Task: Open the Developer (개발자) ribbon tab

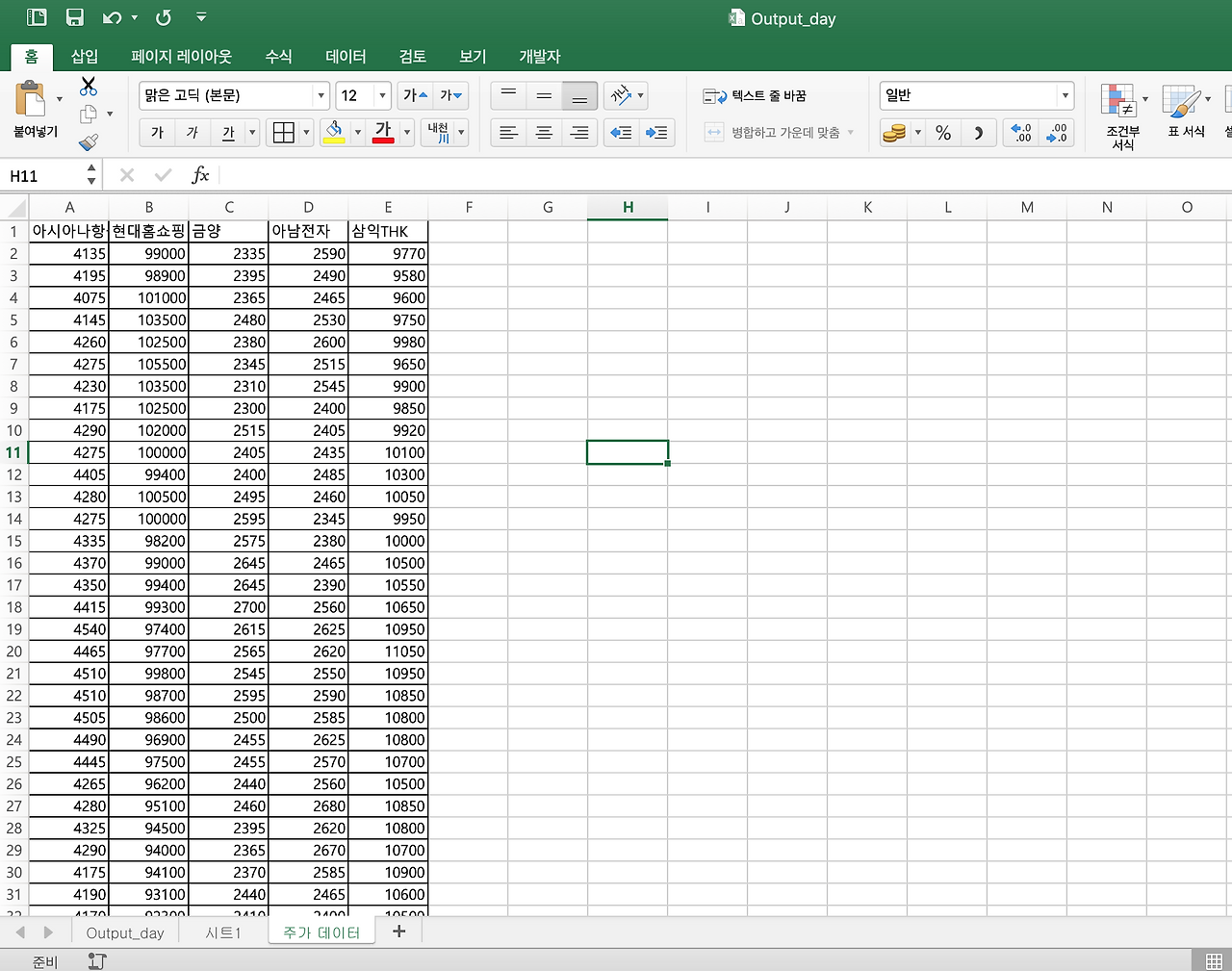Action: 540,57
